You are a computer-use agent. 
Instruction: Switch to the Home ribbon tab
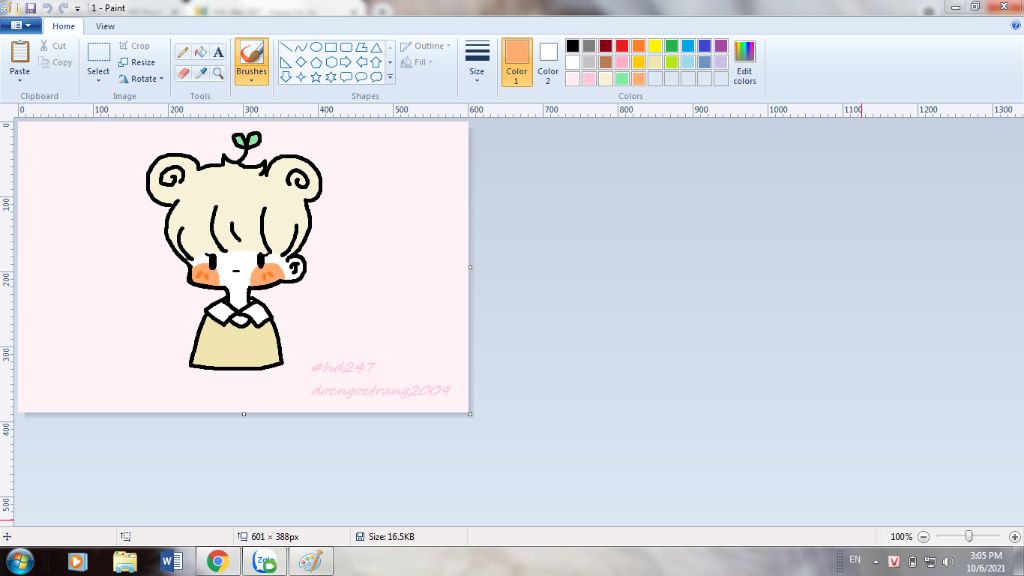pos(63,26)
